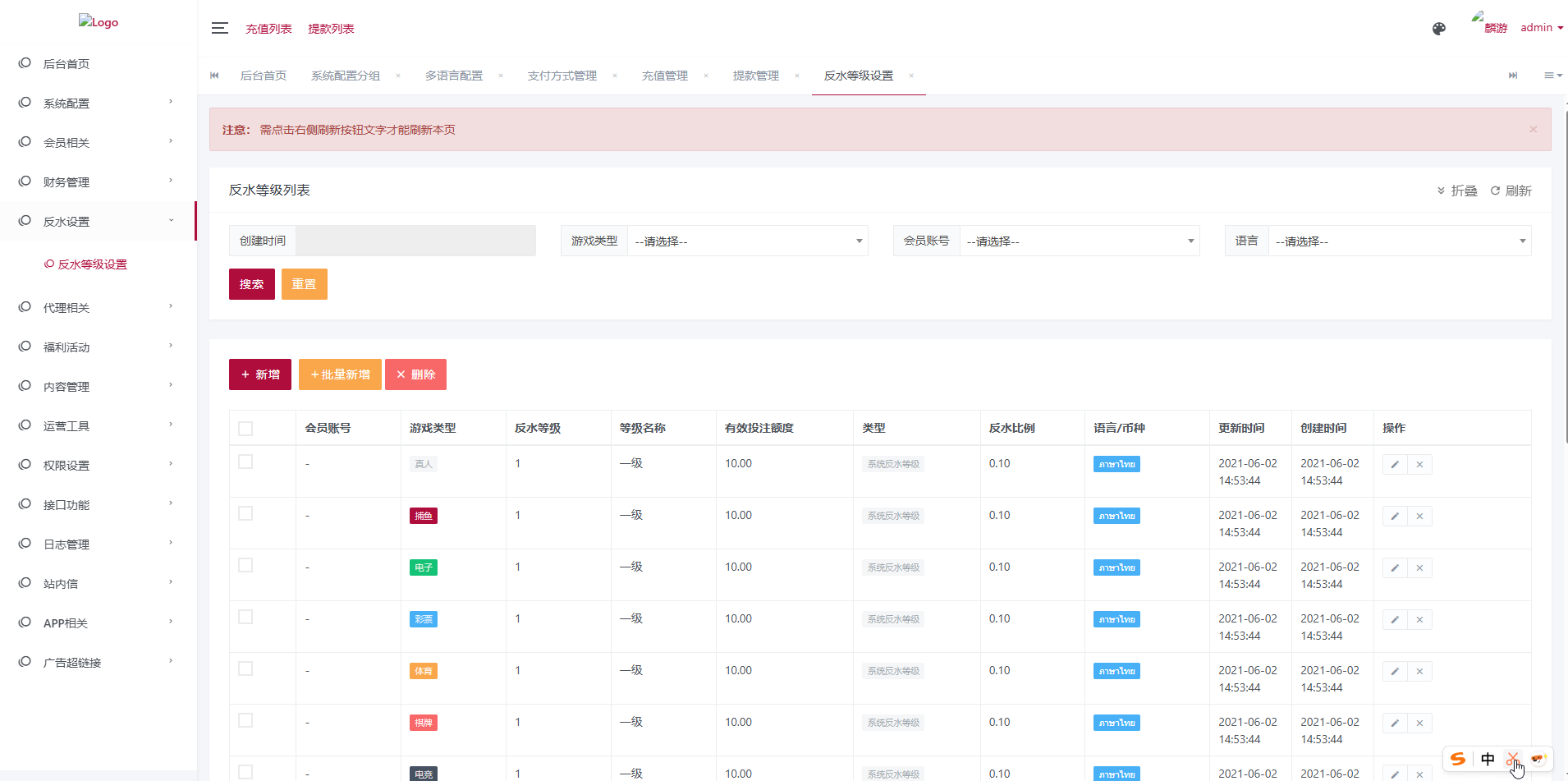The height and width of the screenshot is (781, 1568).
Task: Check the 电竞 row checkbox
Action: click(245, 772)
